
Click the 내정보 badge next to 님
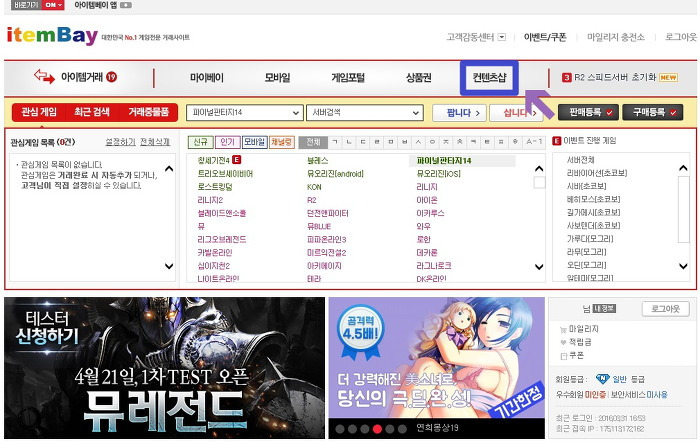click(x=604, y=308)
